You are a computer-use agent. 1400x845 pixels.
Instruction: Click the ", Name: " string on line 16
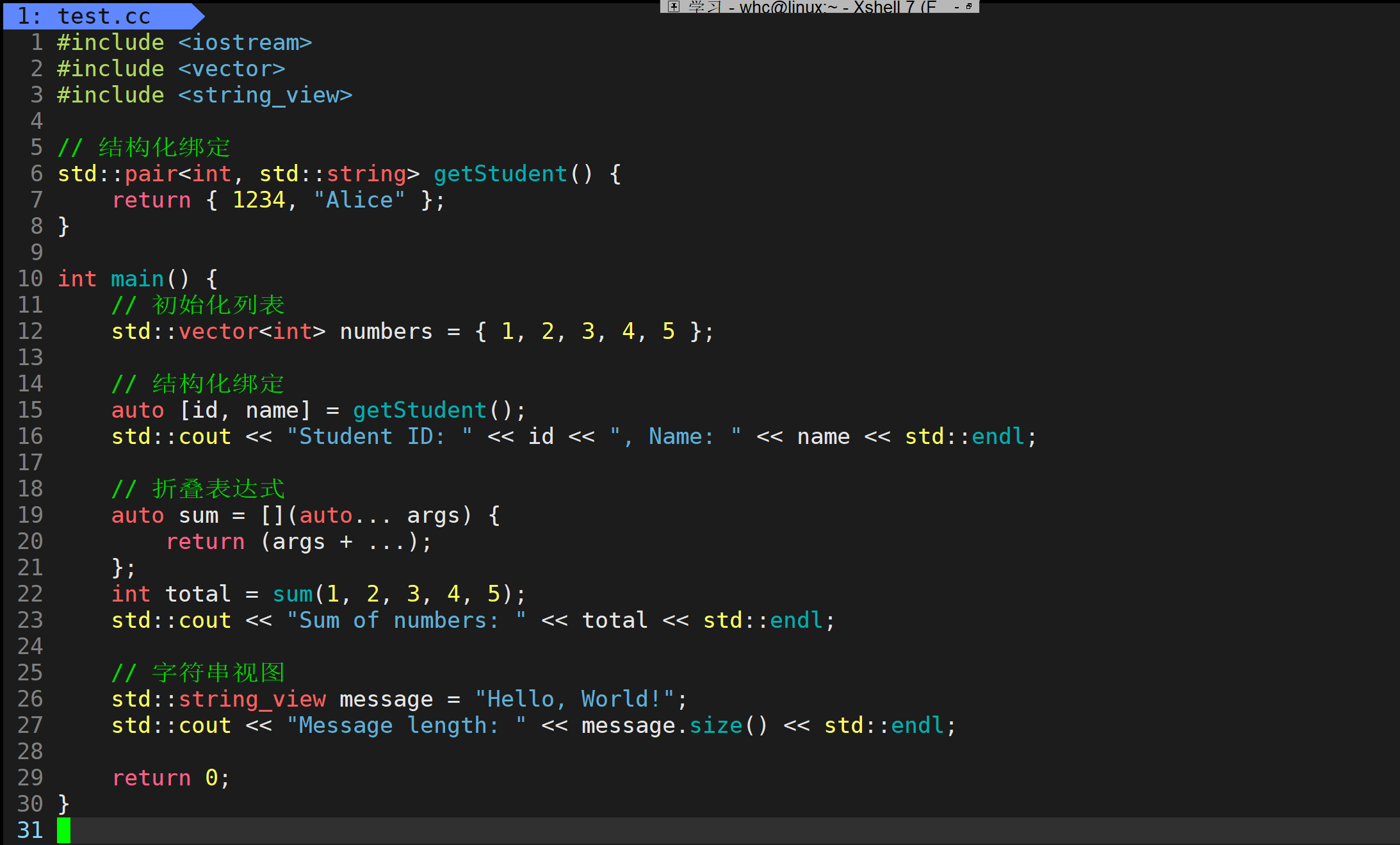(x=675, y=436)
